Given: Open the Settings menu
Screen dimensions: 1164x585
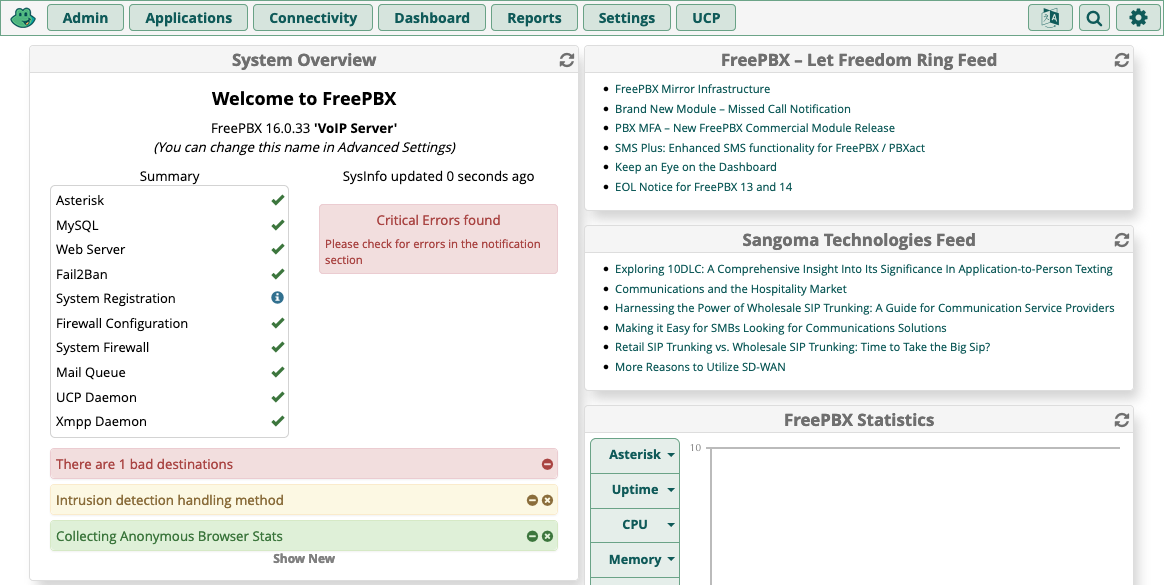Looking at the screenshot, I should [627, 18].
